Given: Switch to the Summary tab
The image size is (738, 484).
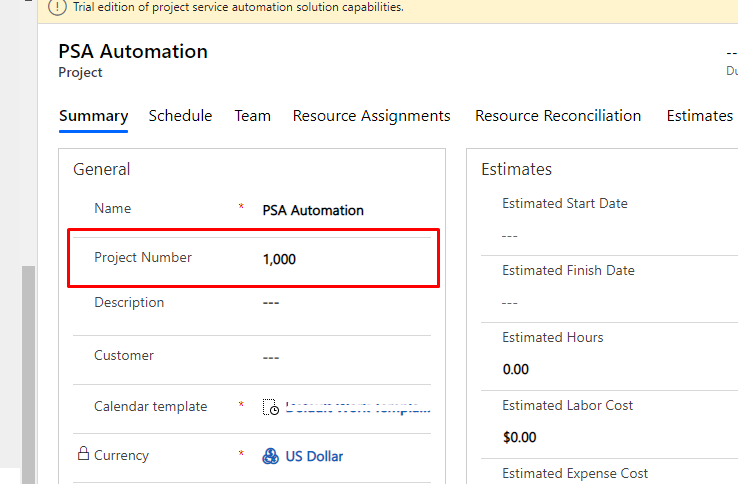Looking at the screenshot, I should (93, 116).
